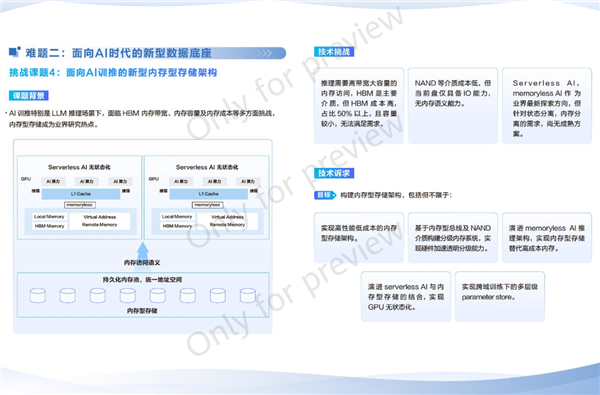Open the card about HBM 成本高 占比 50% 以上
The height and width of the screenshot is (395, 600).
(x=359, y=106)
